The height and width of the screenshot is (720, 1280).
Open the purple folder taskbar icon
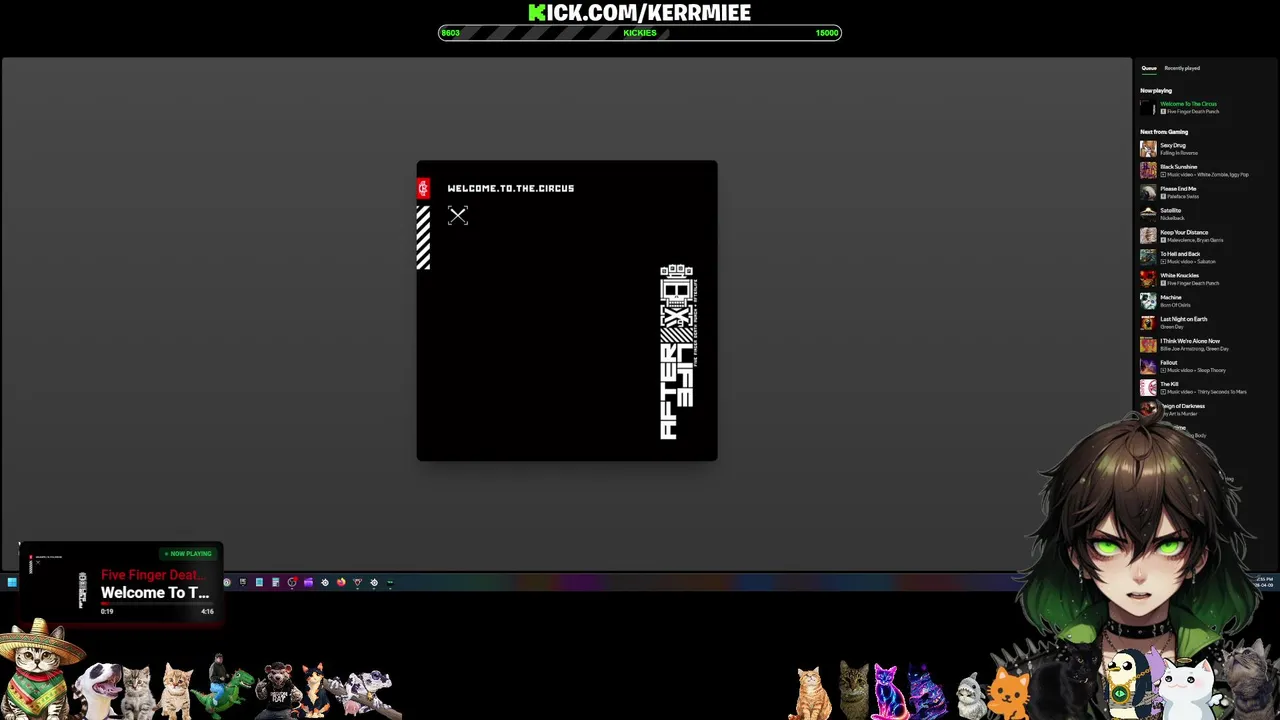308,582
